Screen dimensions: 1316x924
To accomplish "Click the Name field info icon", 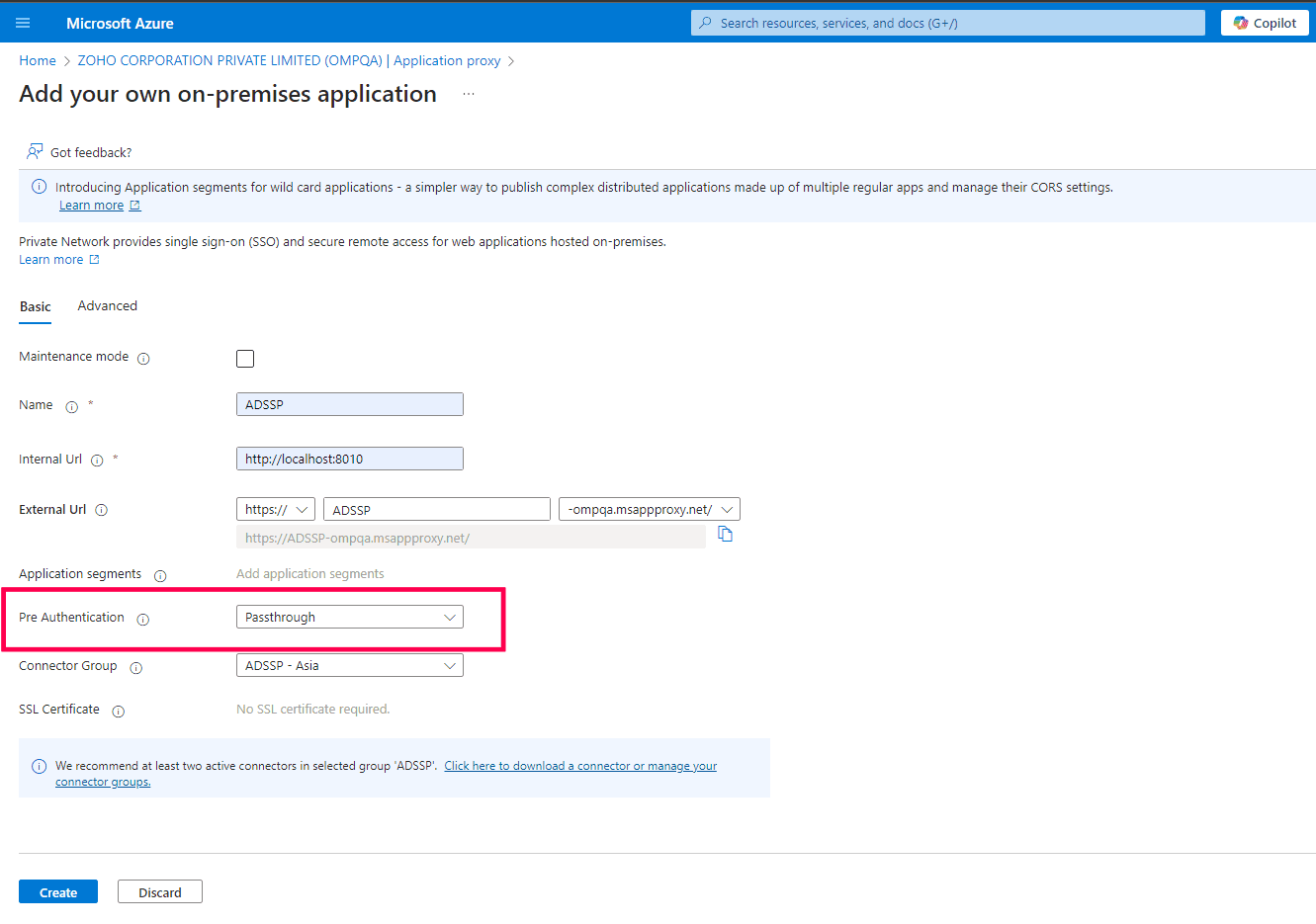I will (71, 406).
